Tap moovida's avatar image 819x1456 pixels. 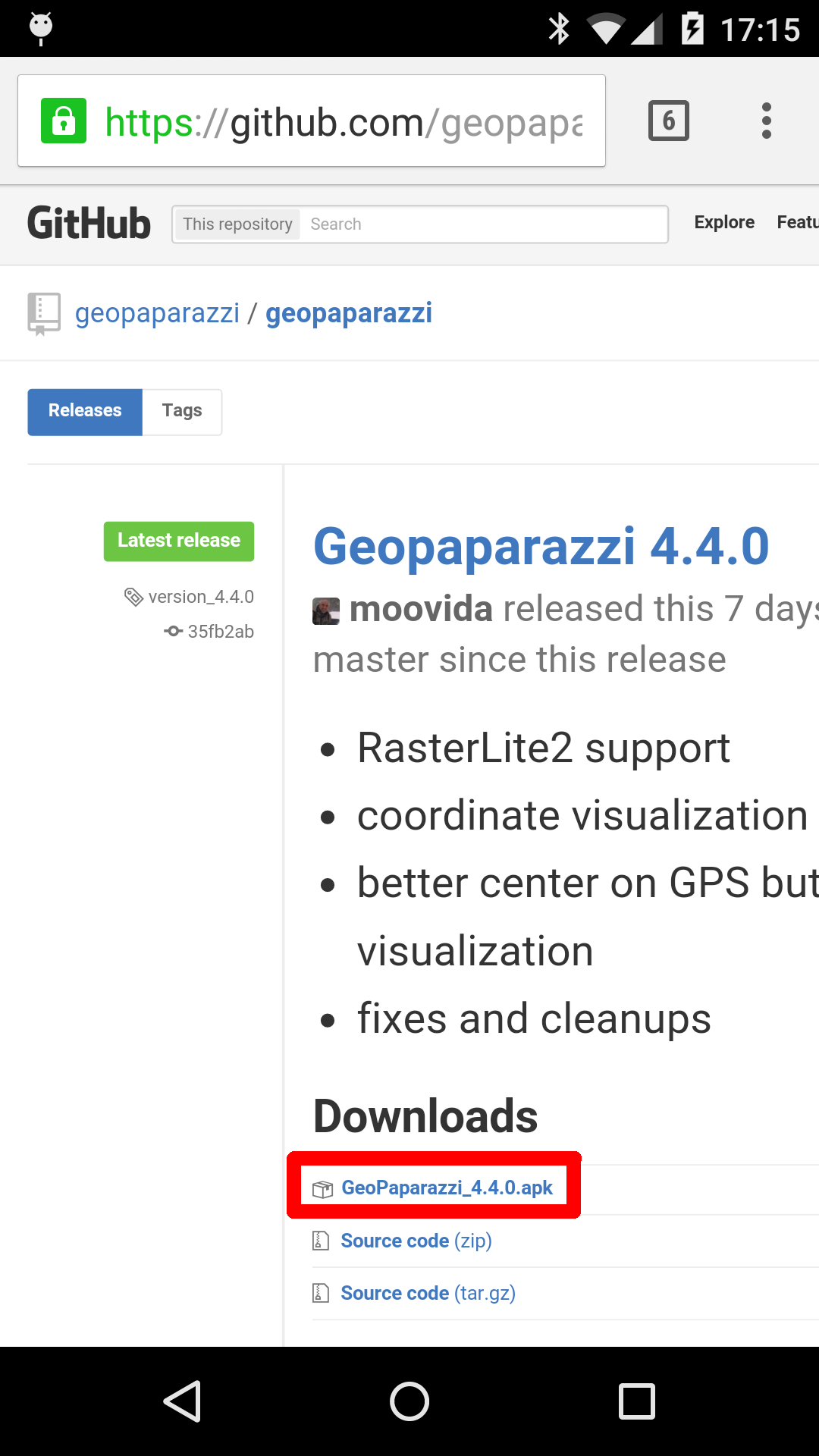click(326, 611)
